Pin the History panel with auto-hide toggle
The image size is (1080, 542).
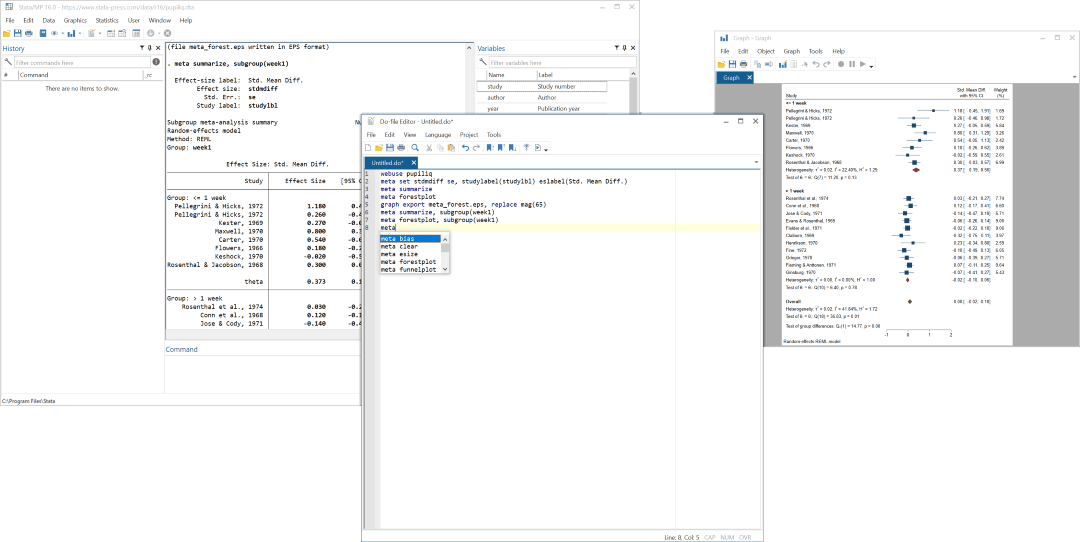pyautogui.click(x=148, y=48)
